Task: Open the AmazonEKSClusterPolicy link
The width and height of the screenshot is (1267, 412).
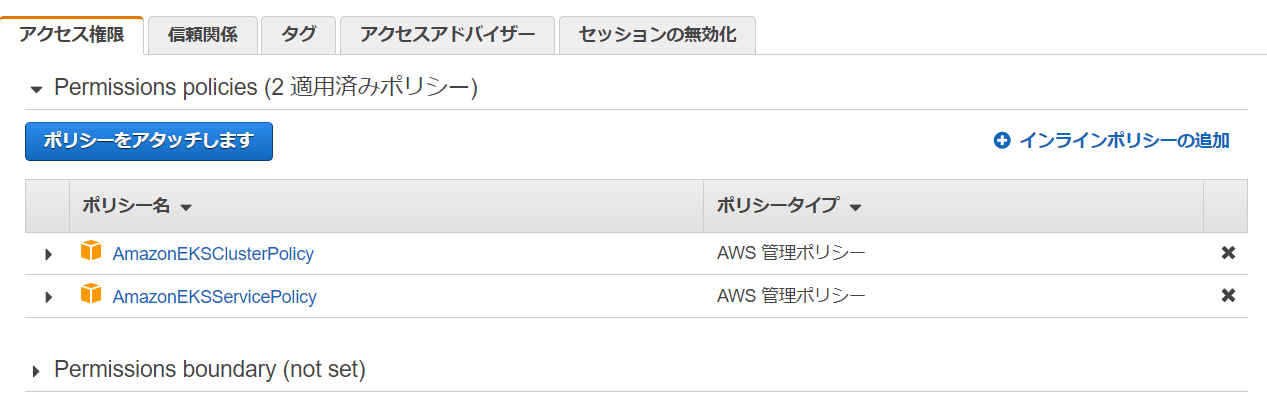Action: (x=213, y=254)
